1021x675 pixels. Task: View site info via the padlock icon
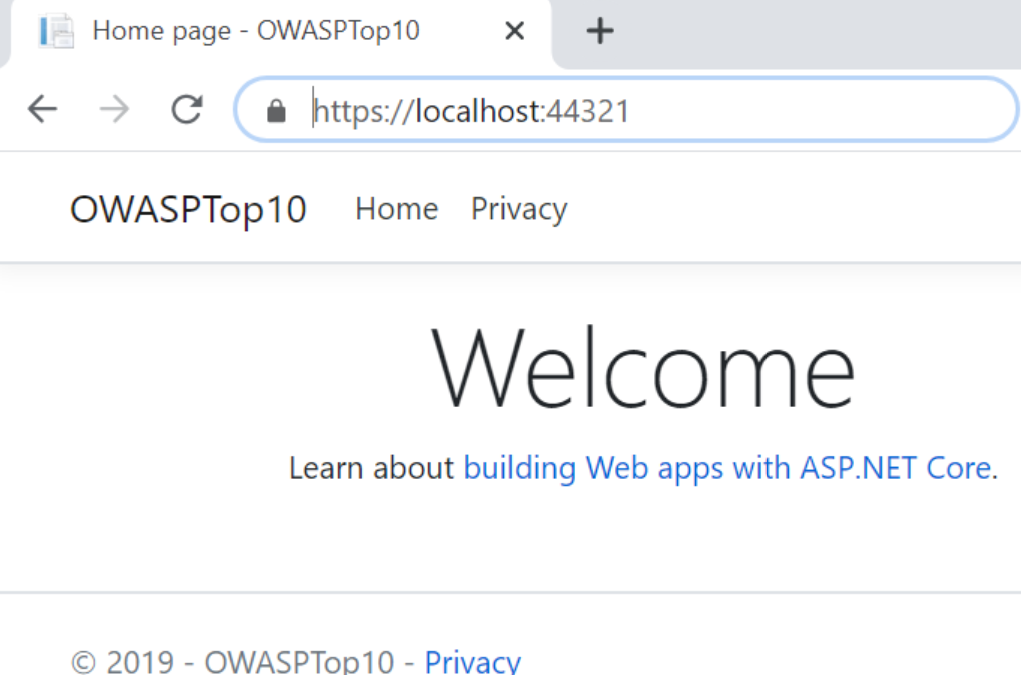277,110
